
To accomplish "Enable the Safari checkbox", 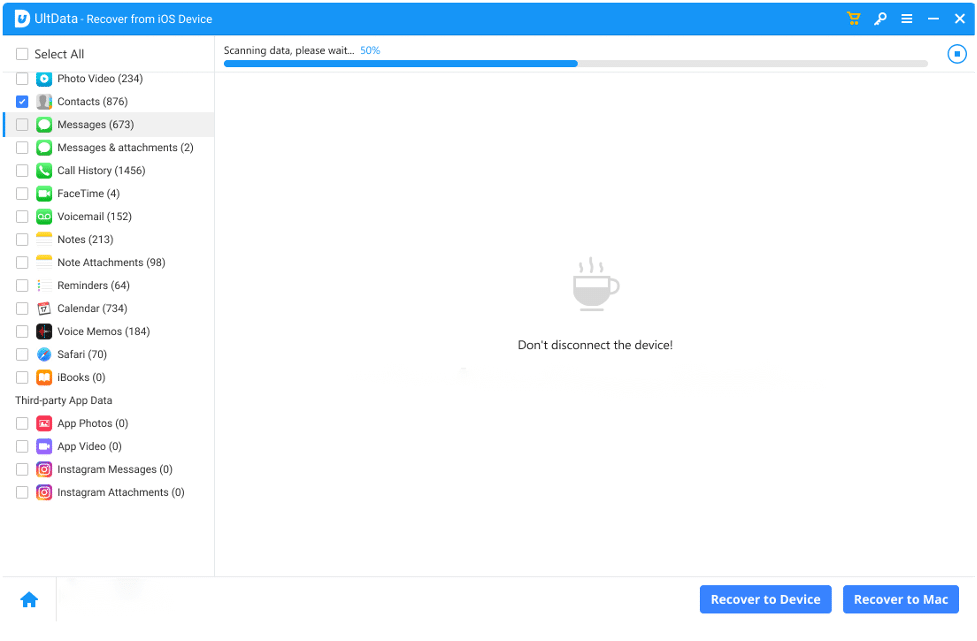I will (22, 354).
